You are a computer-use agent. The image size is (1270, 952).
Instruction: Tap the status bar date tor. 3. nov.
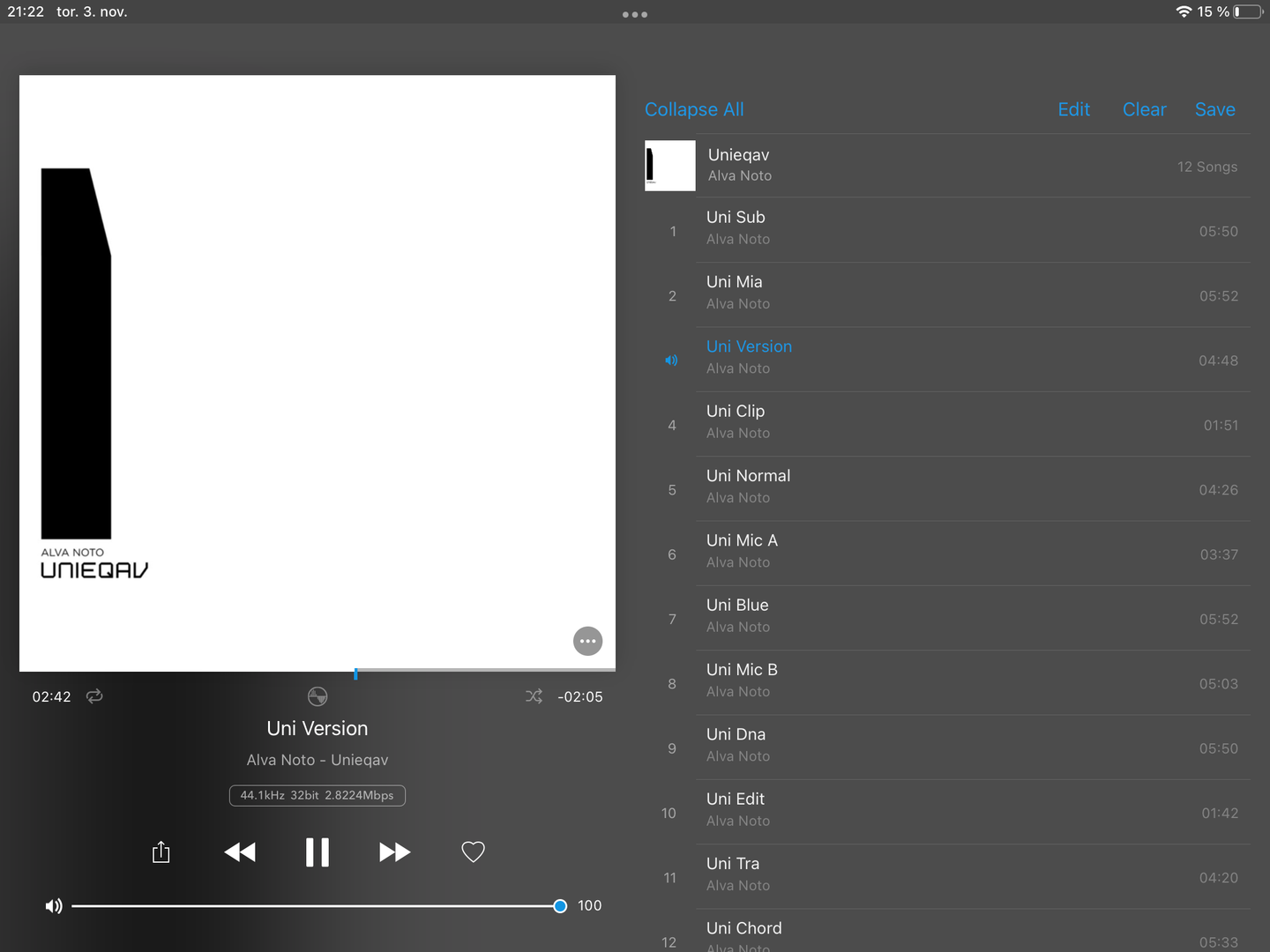[x=92, y=11]
